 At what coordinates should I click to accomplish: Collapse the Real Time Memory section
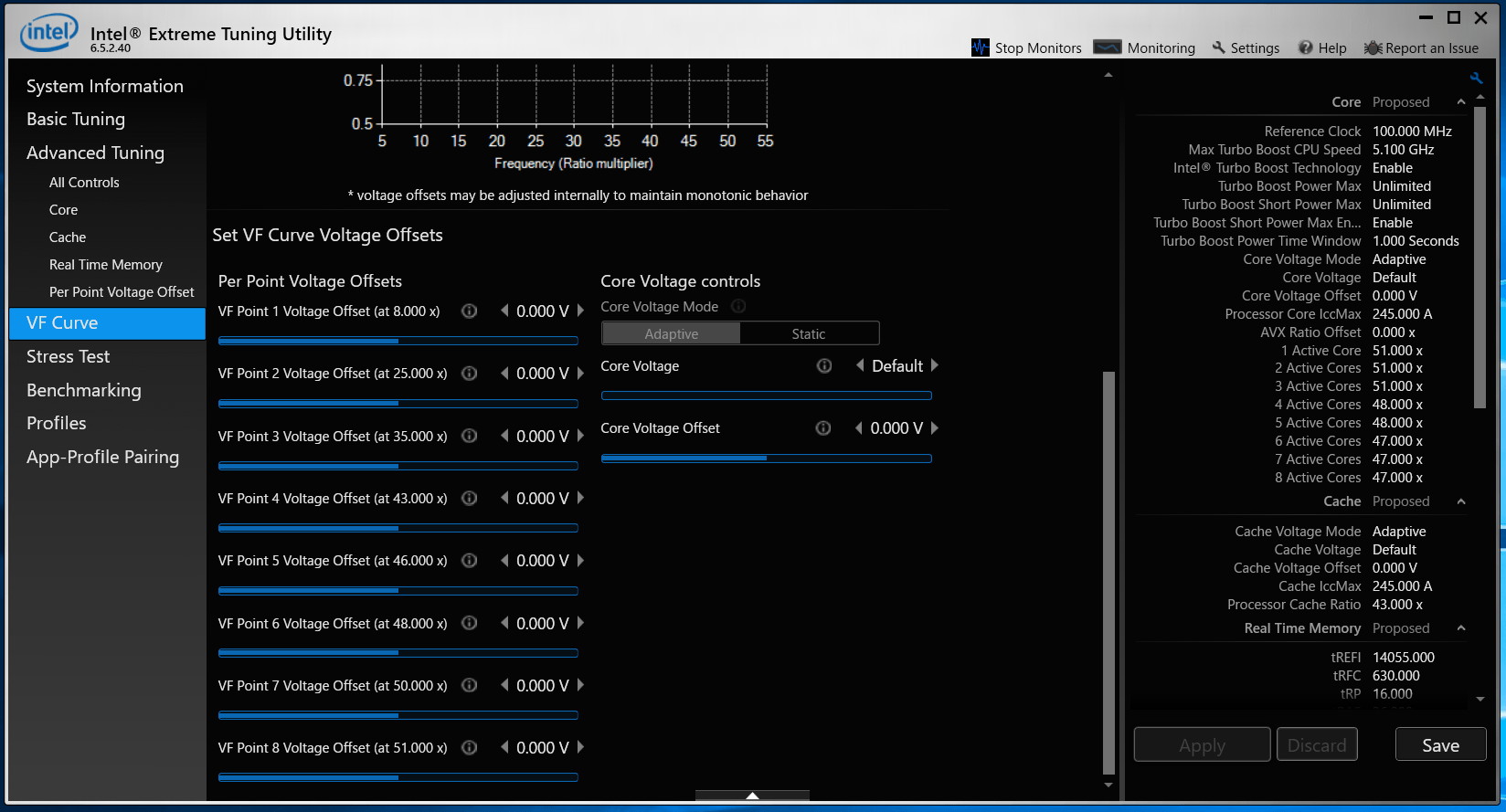(1461, 628)
